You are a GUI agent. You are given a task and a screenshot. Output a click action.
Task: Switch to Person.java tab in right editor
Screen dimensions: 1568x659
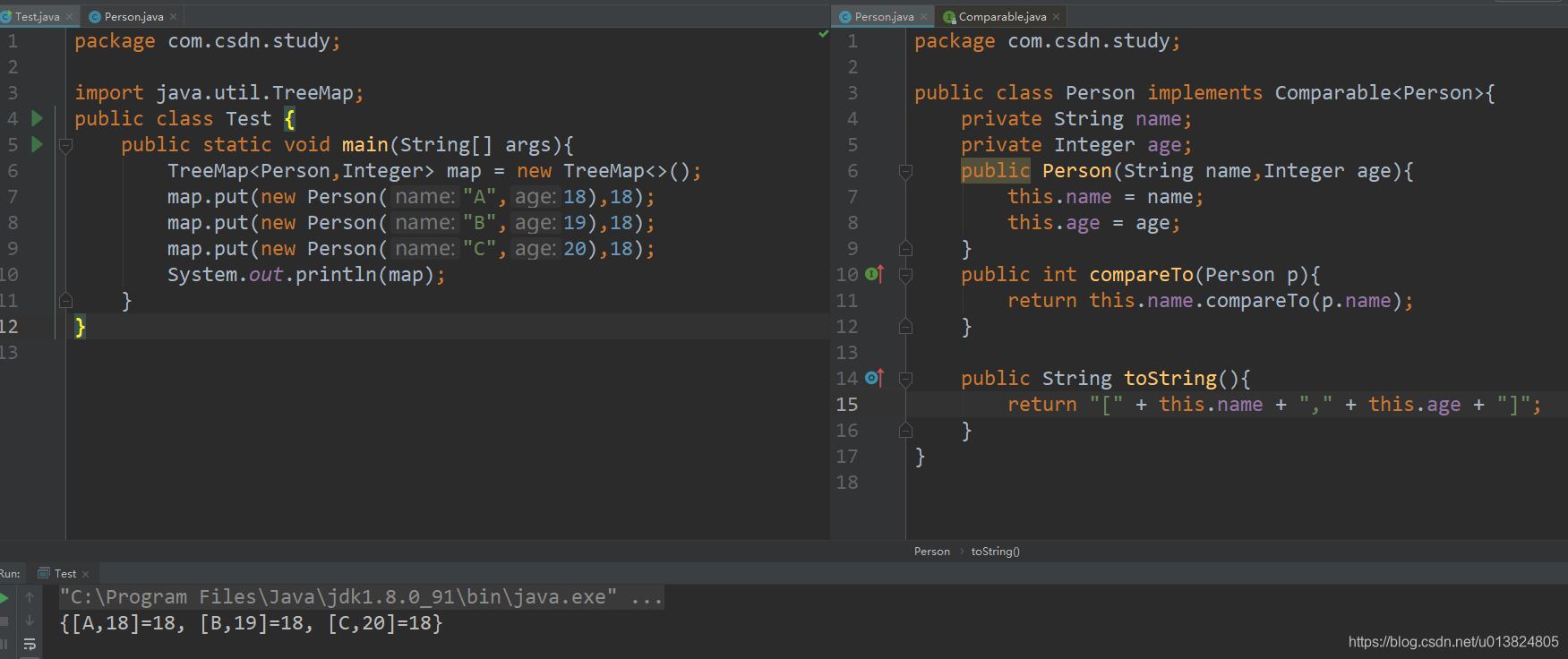click(884, 17)
